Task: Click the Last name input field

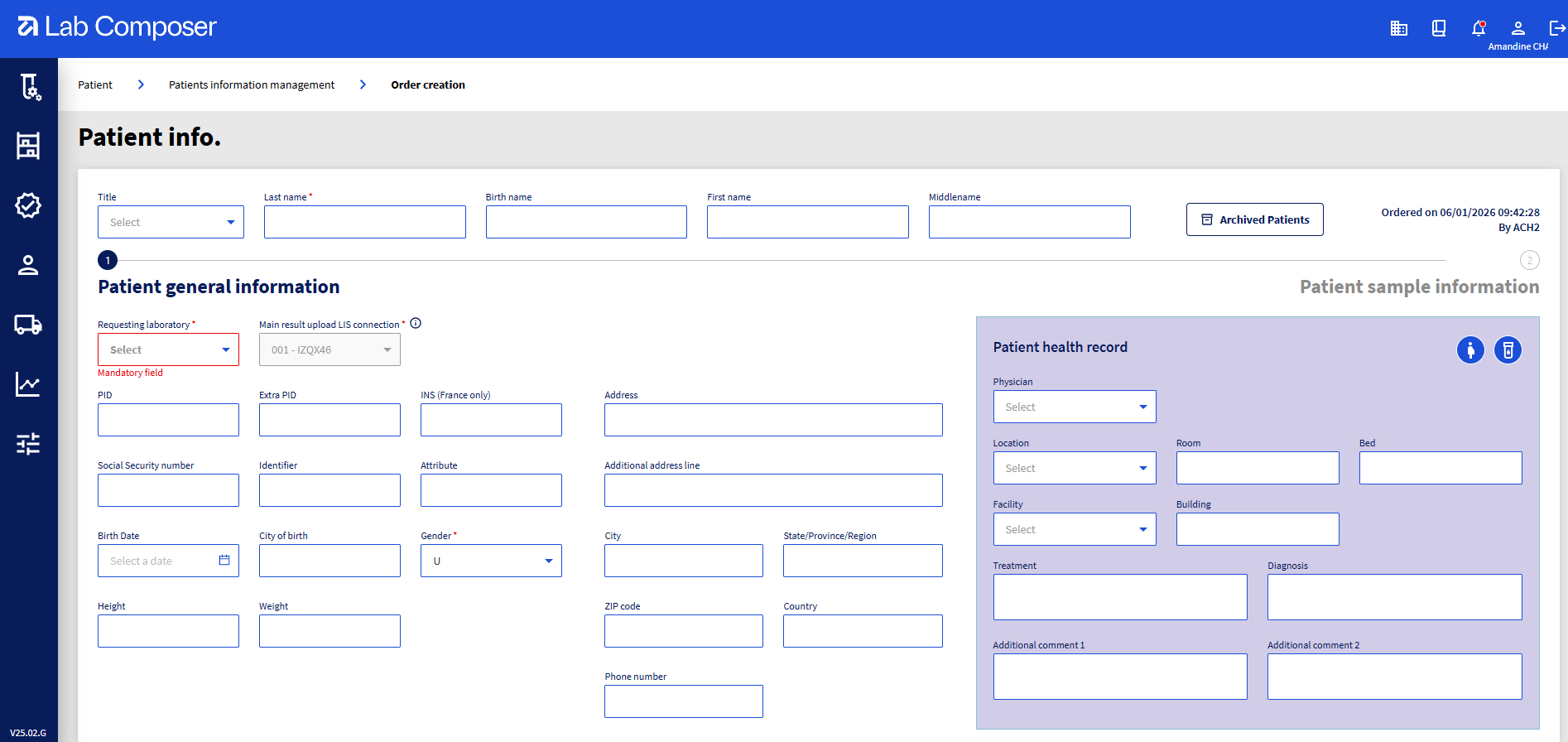Action: coord(364,222)
